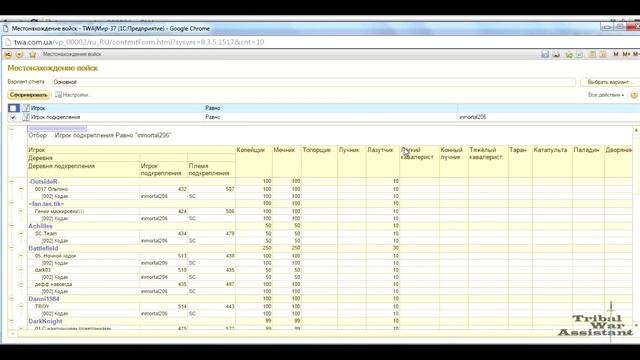Click the Таран column header
The width and height of the screenshot is (640, 360).
[518, 150]
